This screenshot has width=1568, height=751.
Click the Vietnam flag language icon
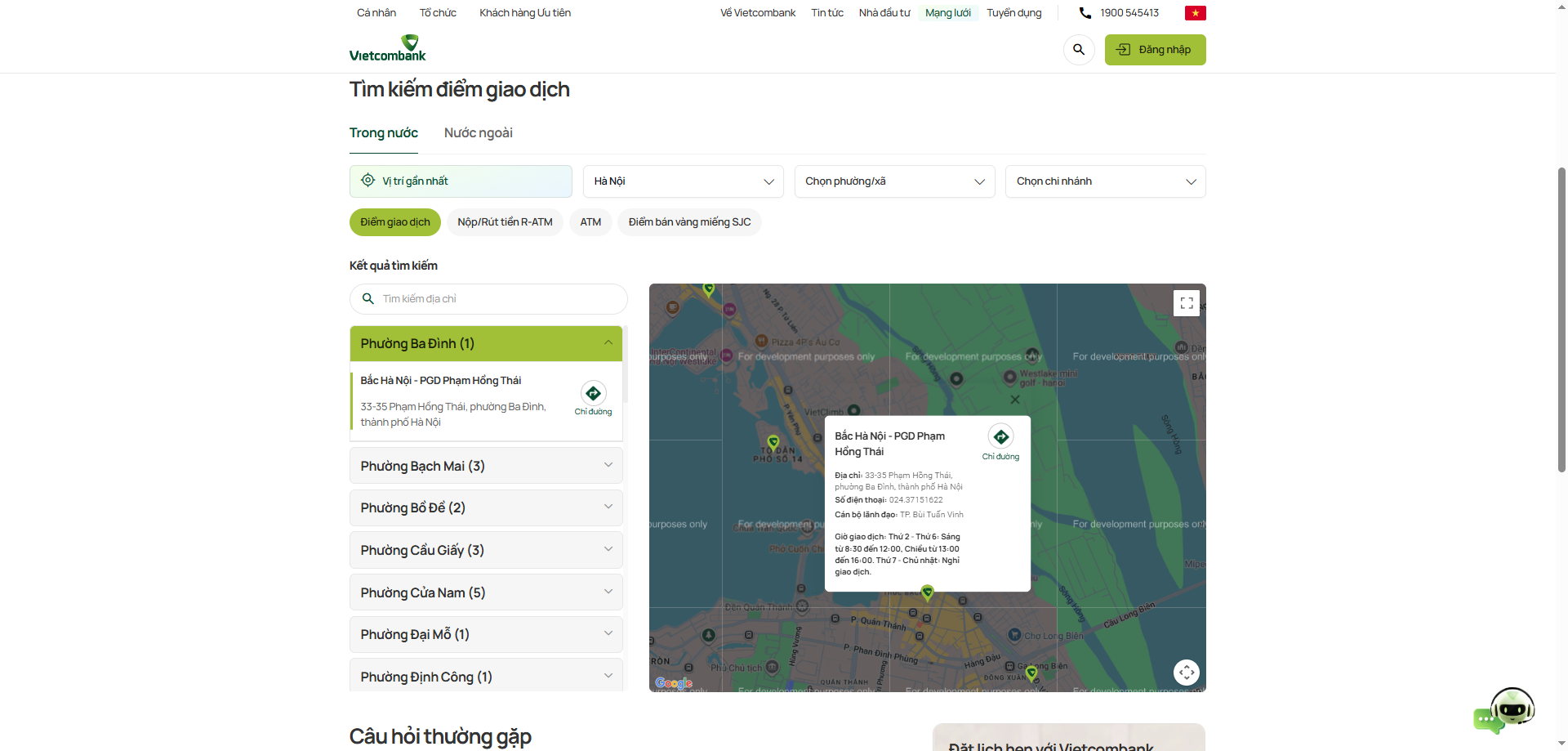(x=1195, y=13)
